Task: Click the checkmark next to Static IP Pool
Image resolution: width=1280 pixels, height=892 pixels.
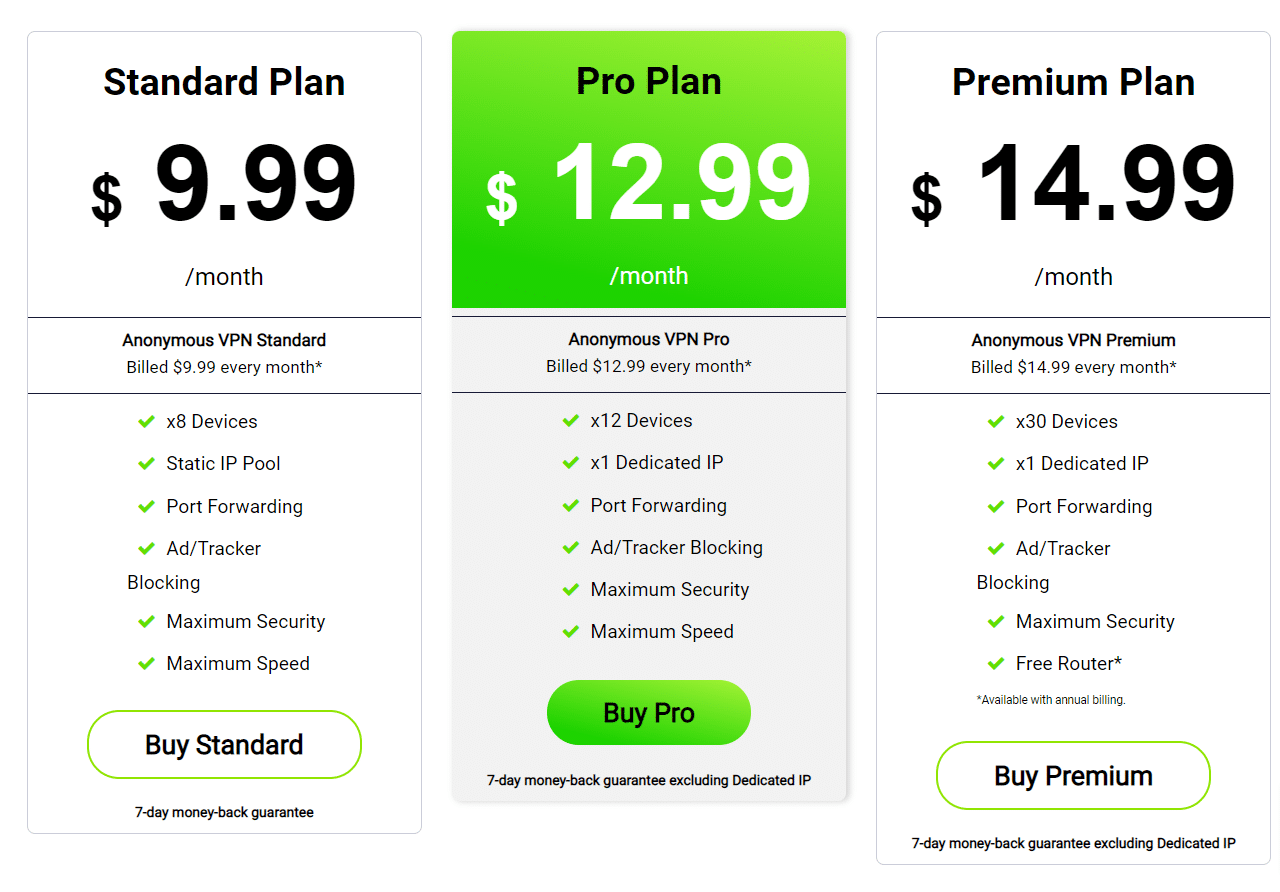Action: pyautogui.click(x=146, y=464)
